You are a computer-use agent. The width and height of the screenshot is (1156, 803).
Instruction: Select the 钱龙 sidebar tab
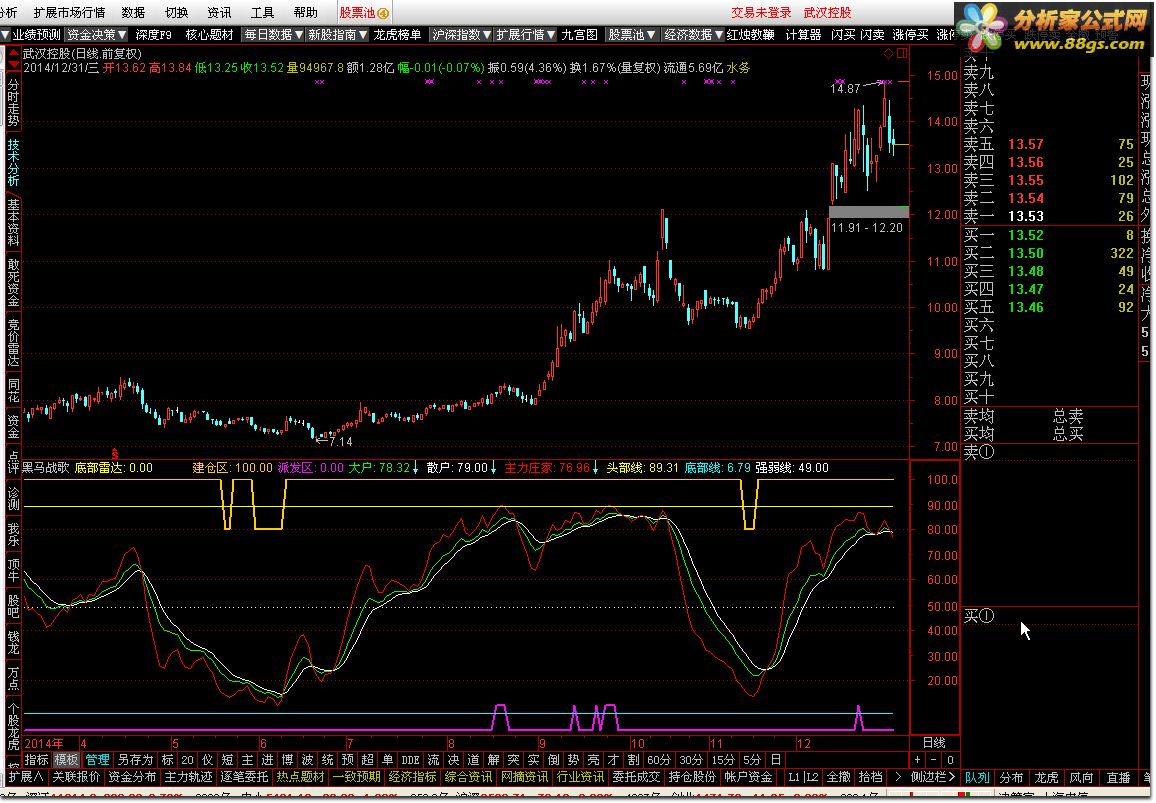point(13,641)
